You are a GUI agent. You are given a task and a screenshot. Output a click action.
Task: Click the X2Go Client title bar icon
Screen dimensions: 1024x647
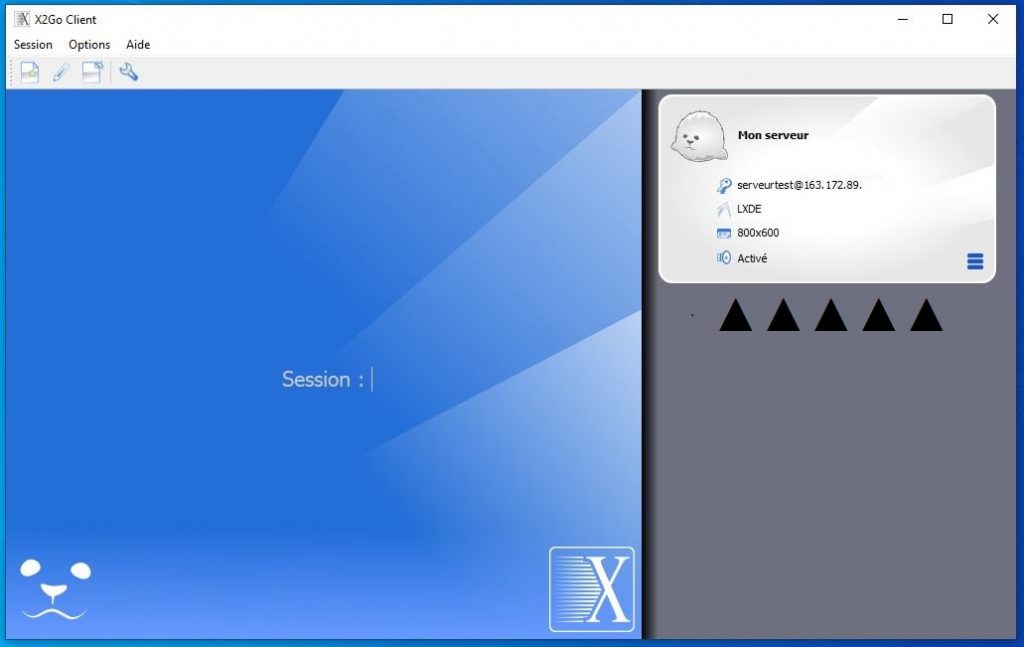click(22, 19)
